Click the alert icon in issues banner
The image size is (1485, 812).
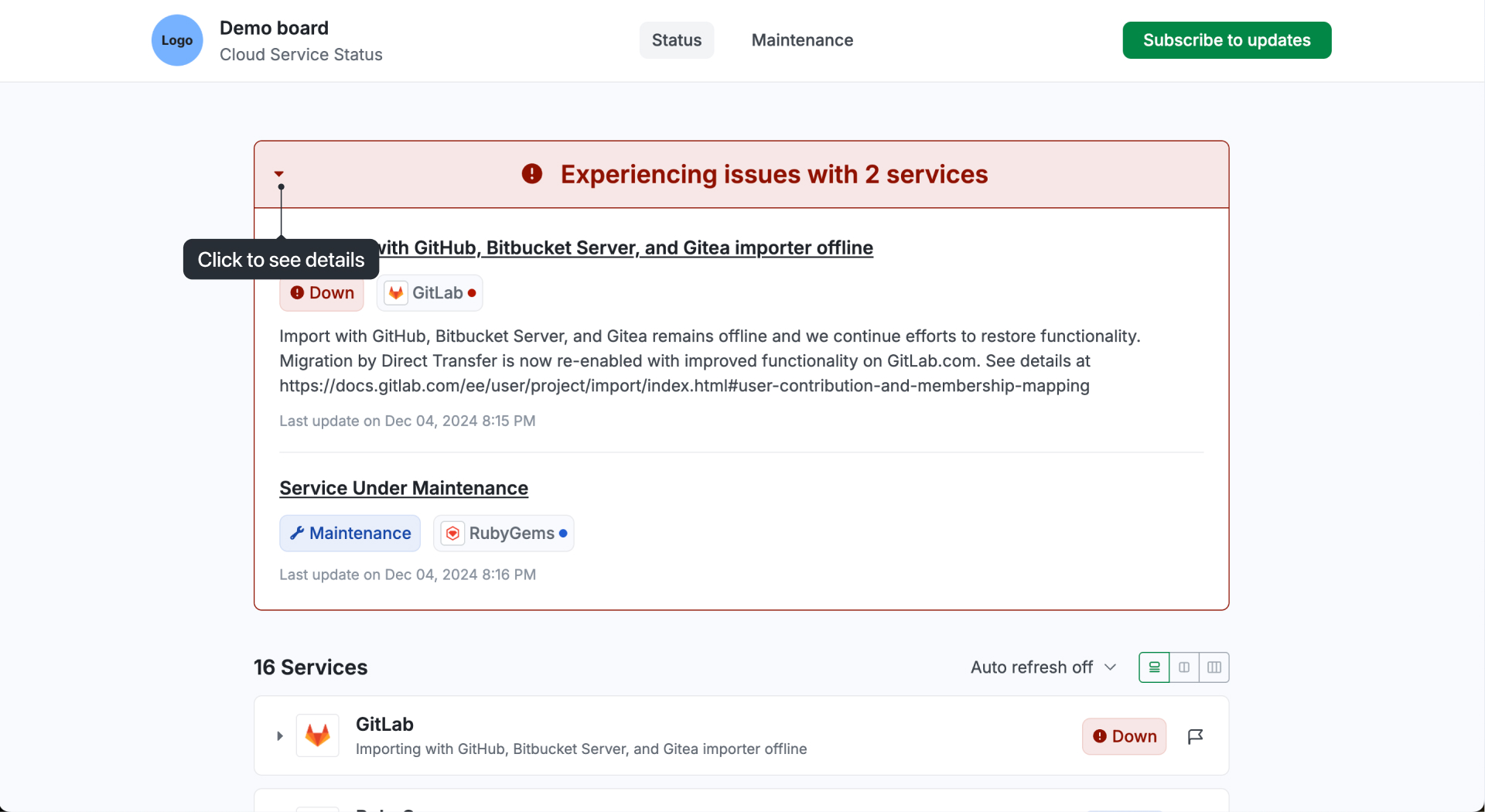(x=532, y=174)
